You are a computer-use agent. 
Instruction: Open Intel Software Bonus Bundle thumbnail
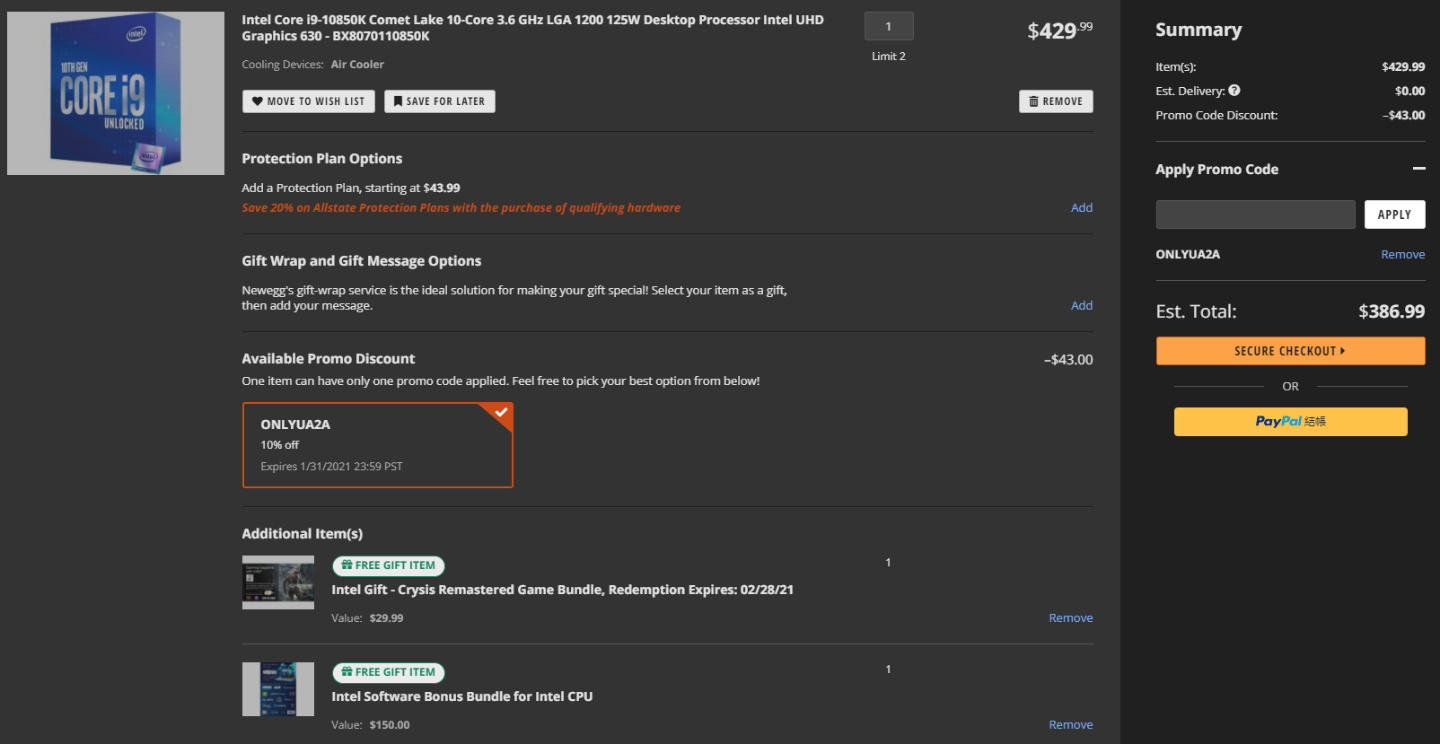278,689
